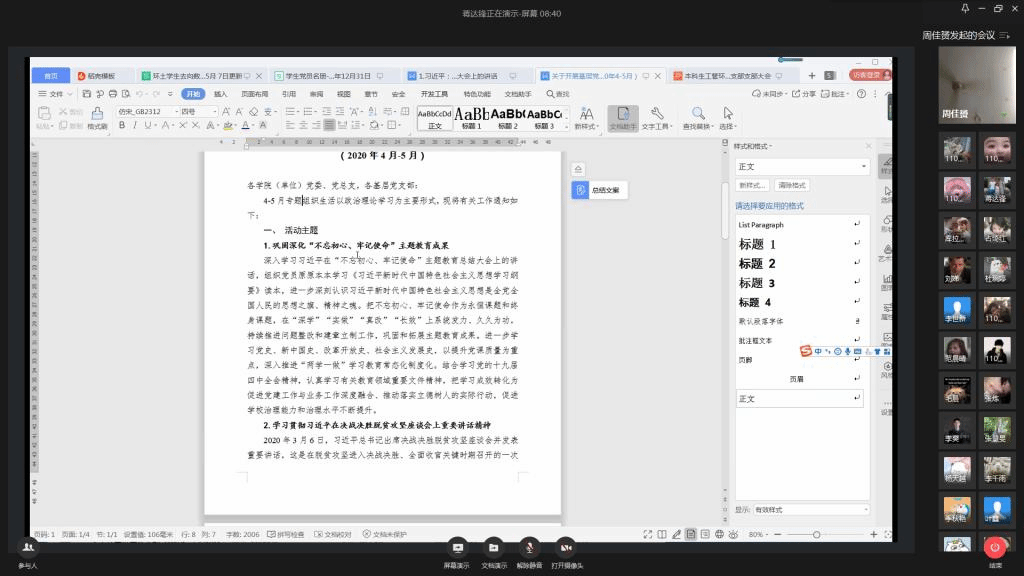Open the 页面布局 ribbon tab
Viewport: 1024px width, 576px height.
click(x=254, y=94)
